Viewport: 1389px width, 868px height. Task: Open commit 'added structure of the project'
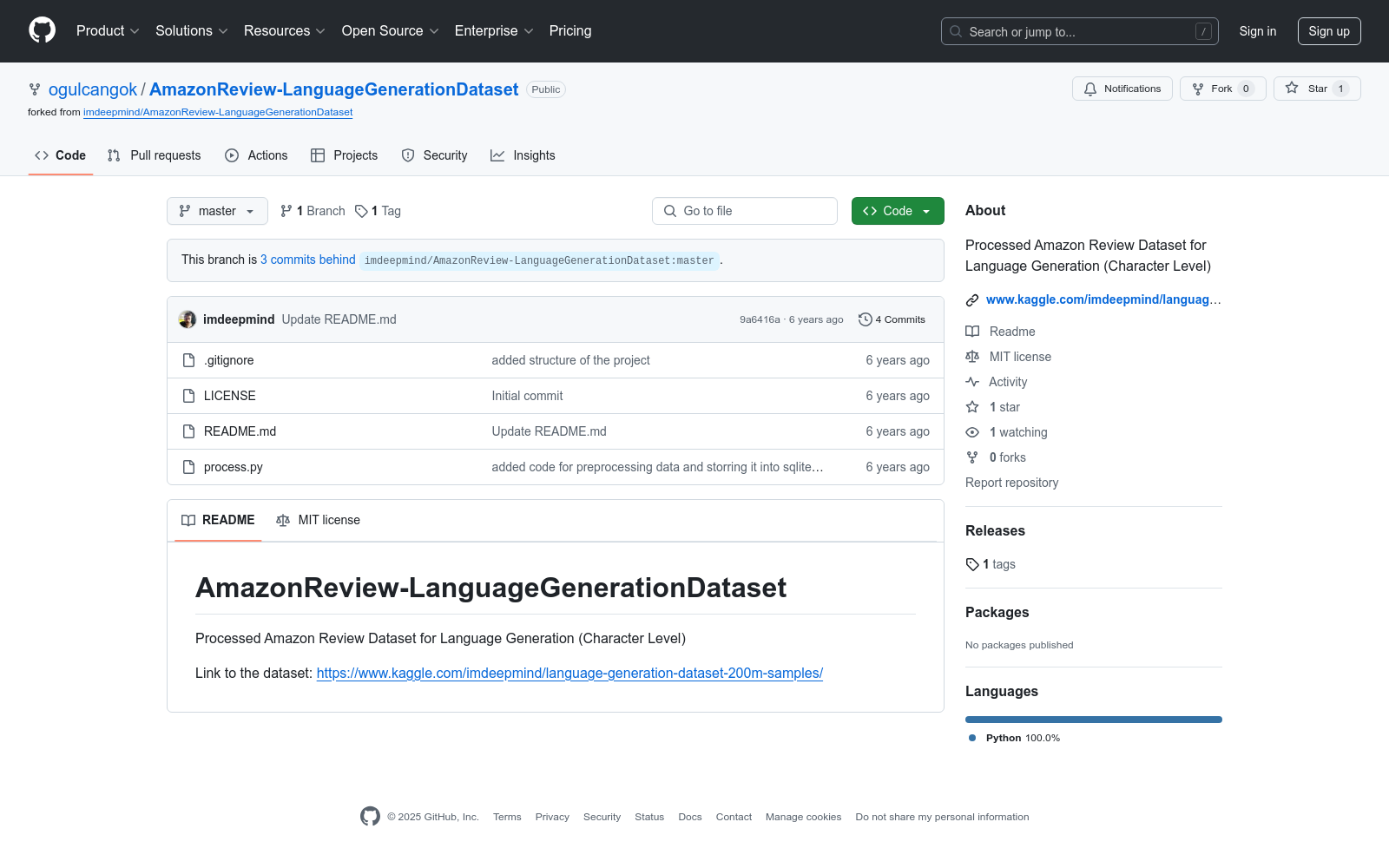(570, 360)
